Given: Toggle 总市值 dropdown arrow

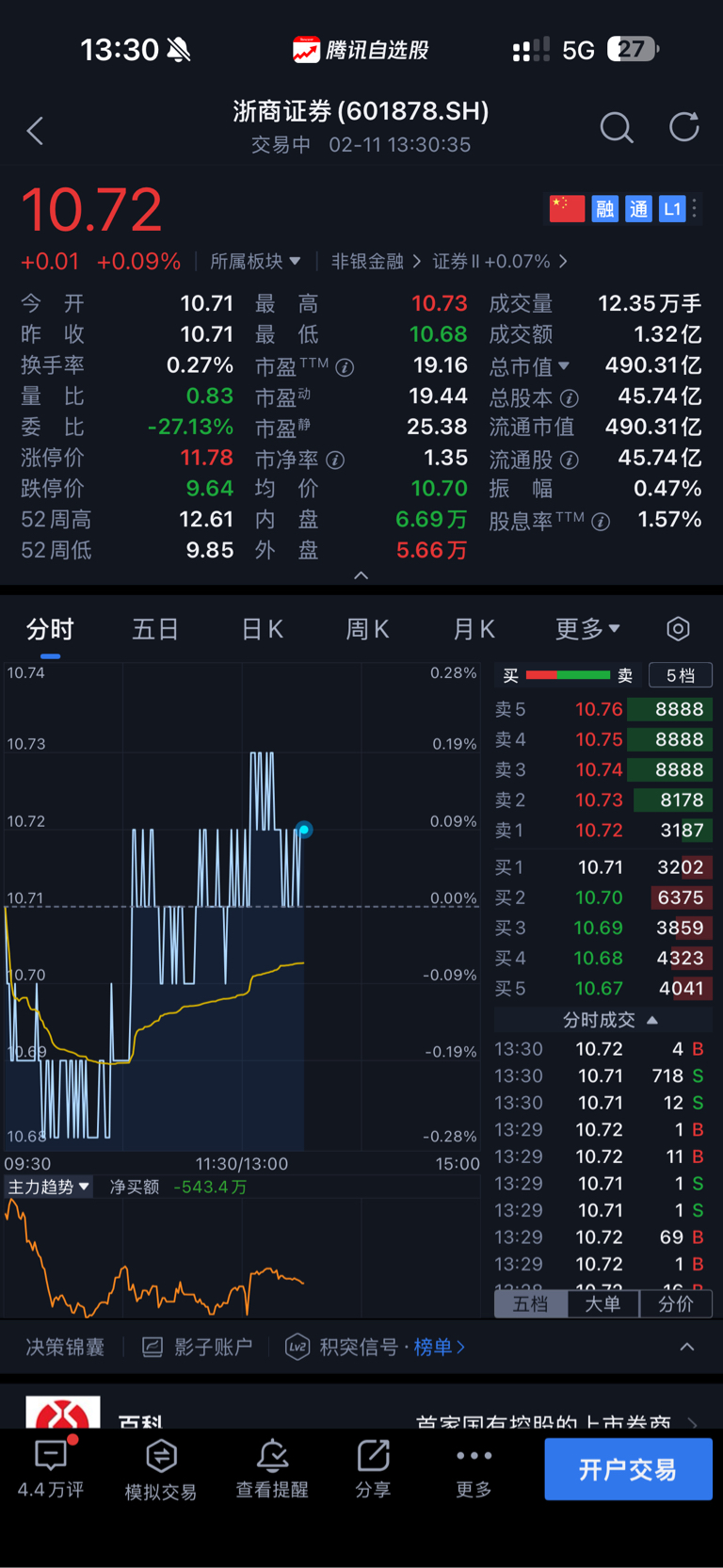Looking at the screenshot, I should click(x=564, y=365).
